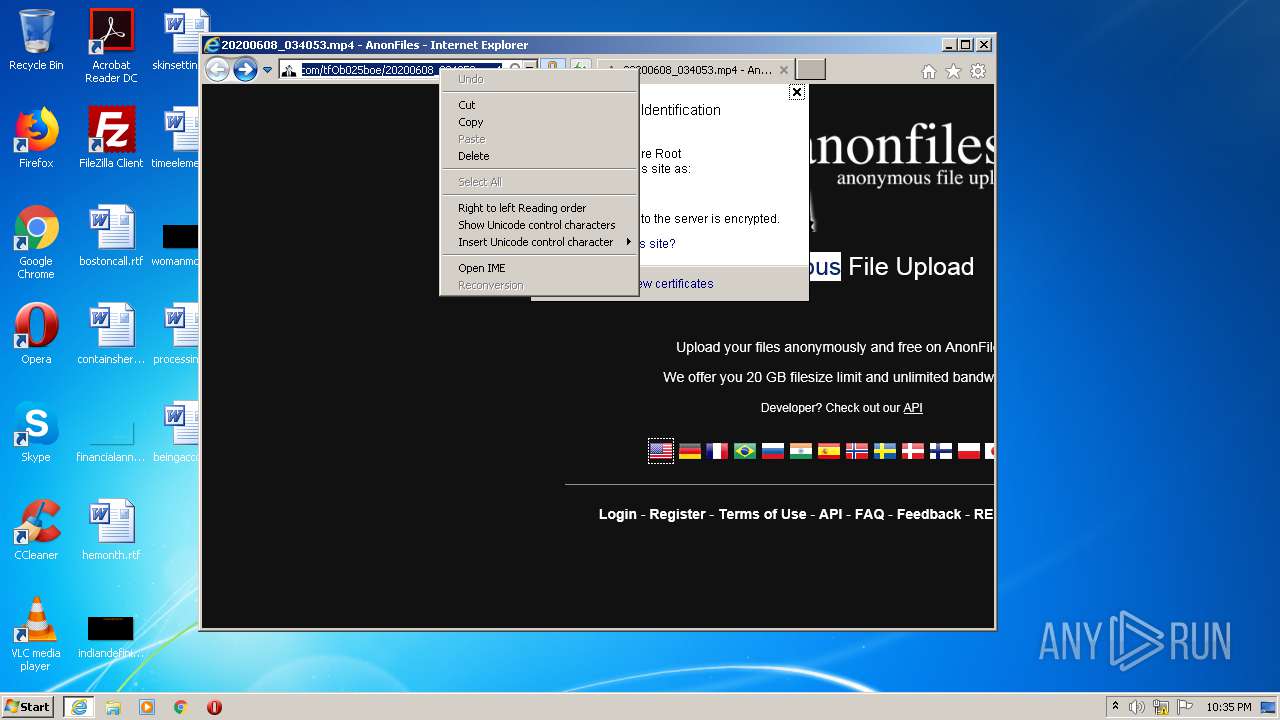Viewport: 1280px width, 720px height.
Task: Open the Favorites star icon
Action: pos(954,71)
